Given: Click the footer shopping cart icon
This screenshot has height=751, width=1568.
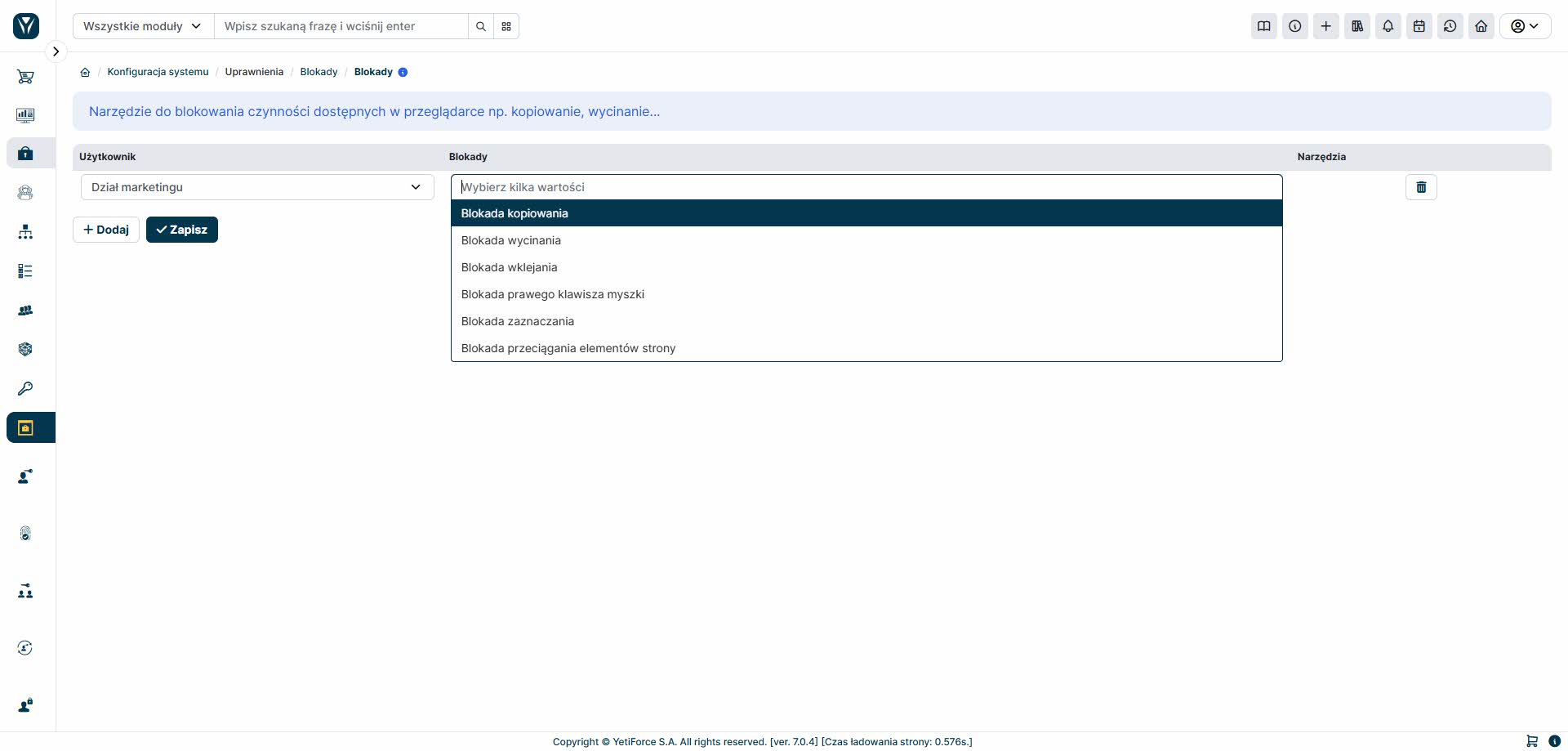Looking at the screenshot, I should click(x=1532, y=741).
